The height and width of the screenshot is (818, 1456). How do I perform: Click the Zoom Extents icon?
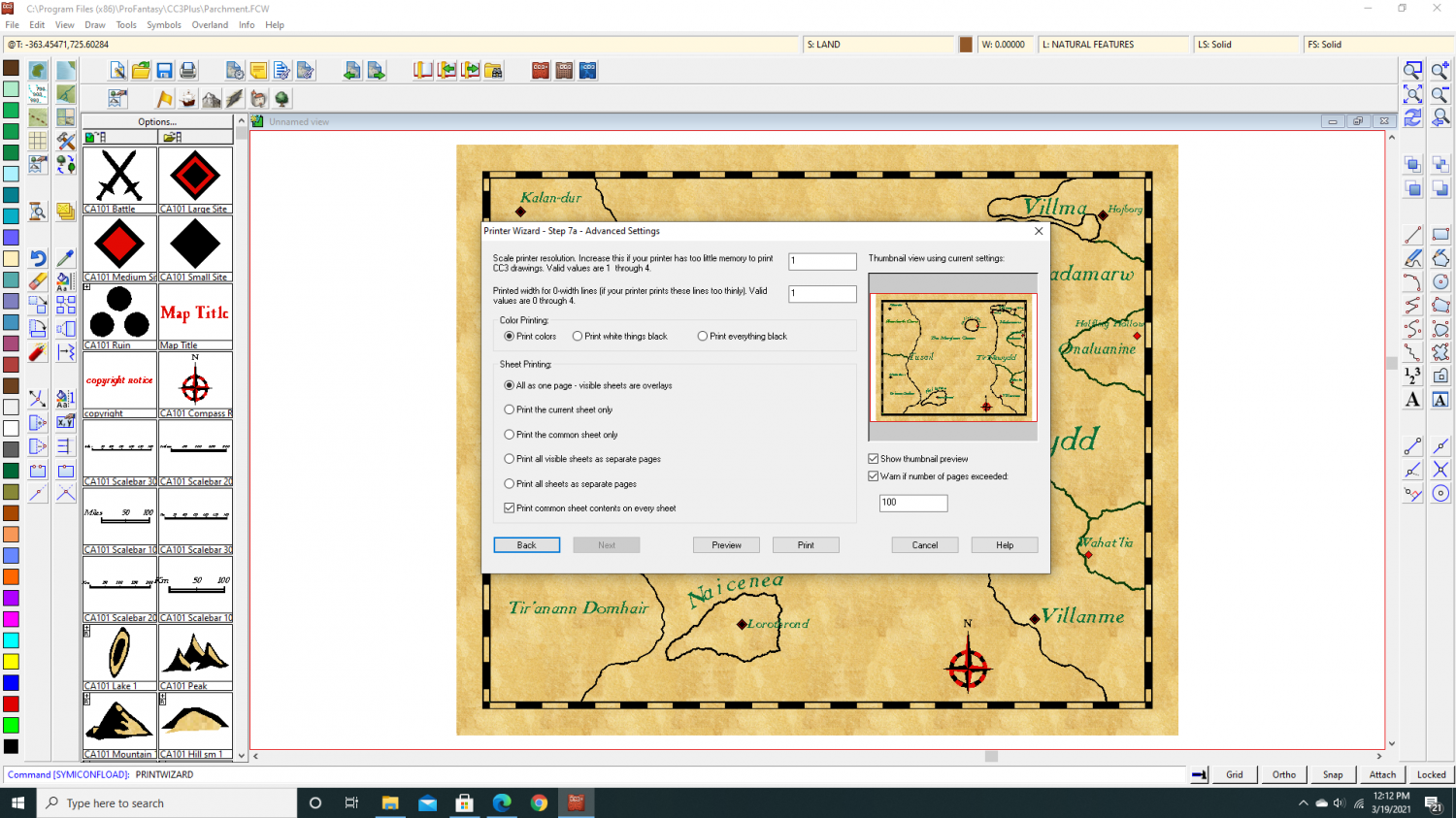(1413, 94)
